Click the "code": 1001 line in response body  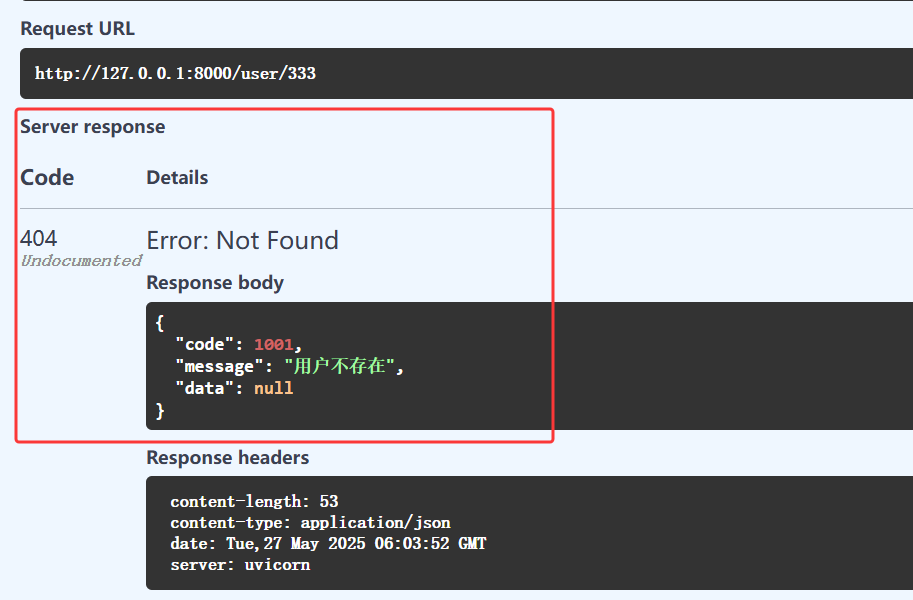[x=238, y=344]
